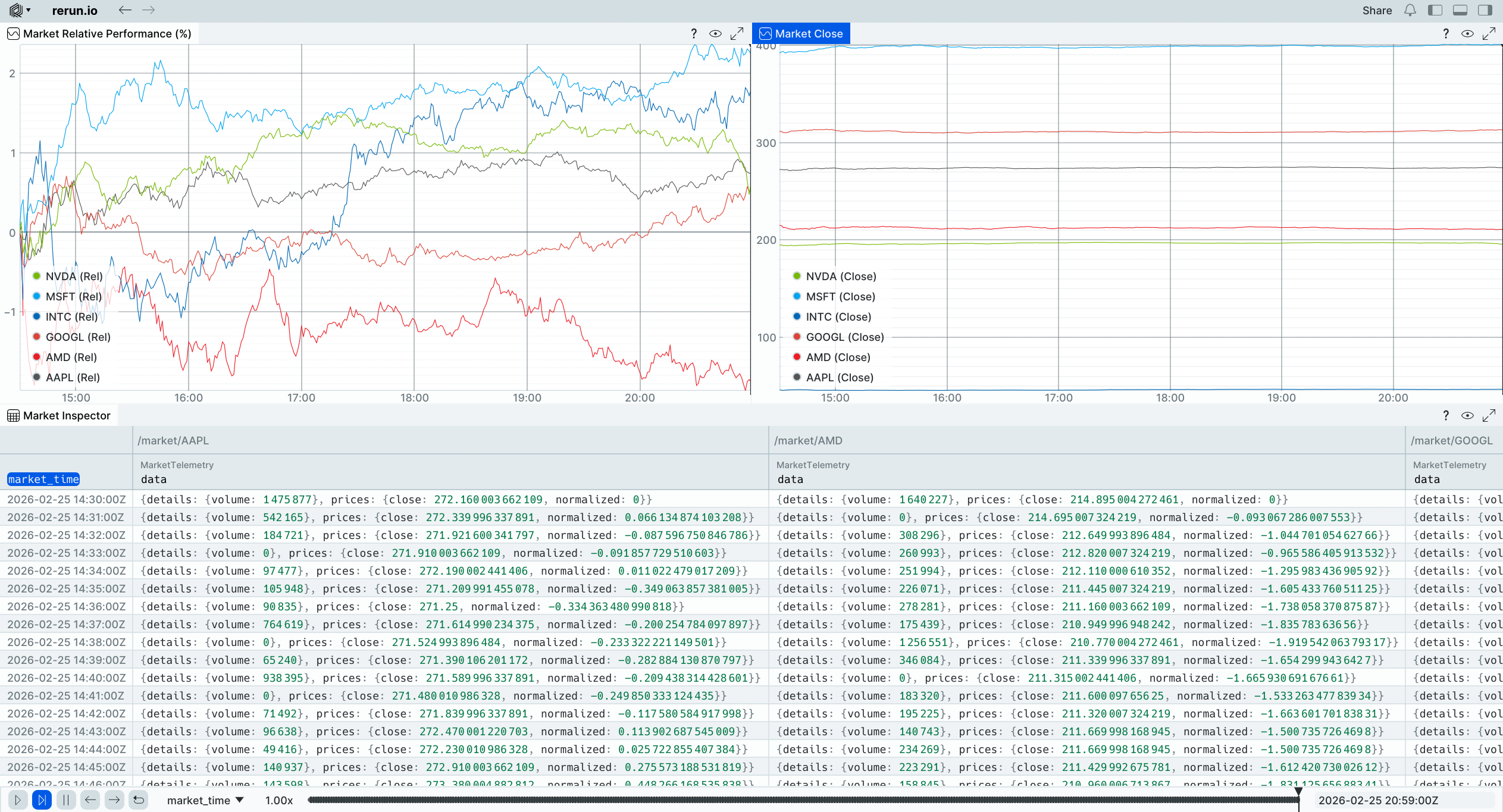
Task: Click the follow-latest playback button
Action: point(42,800)
